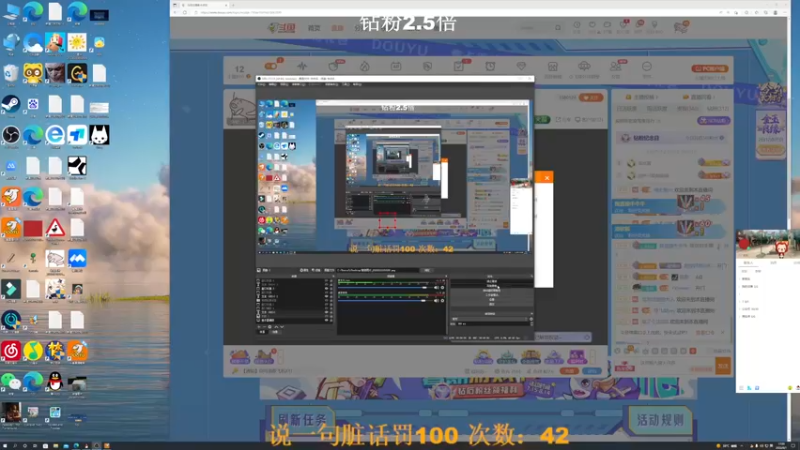Click the heart icon in Douyu toolbar
The width and height of the screenshot is (800, 450).
pyautogui.click(x=521, y=66)
